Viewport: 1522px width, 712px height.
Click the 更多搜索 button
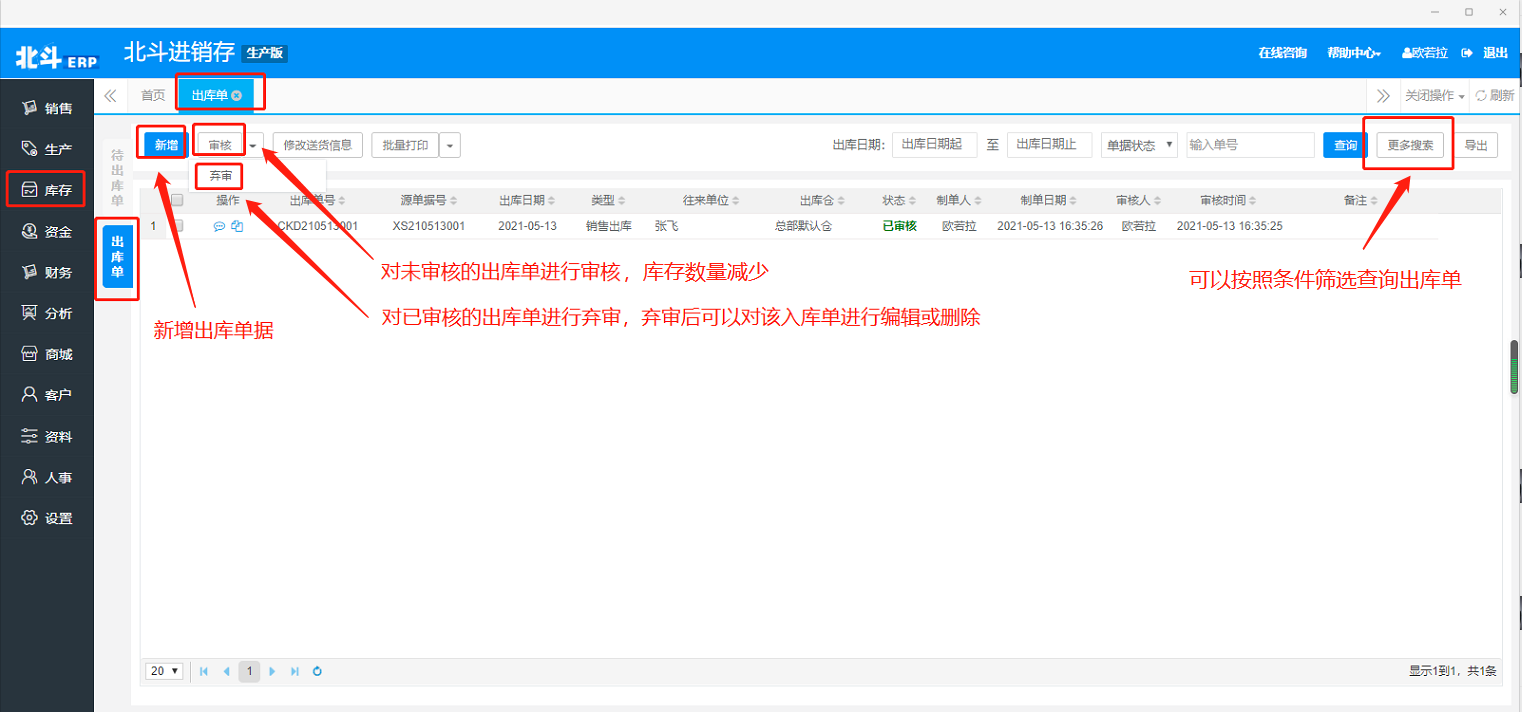pyautogui.click(x=1410, y=146)
